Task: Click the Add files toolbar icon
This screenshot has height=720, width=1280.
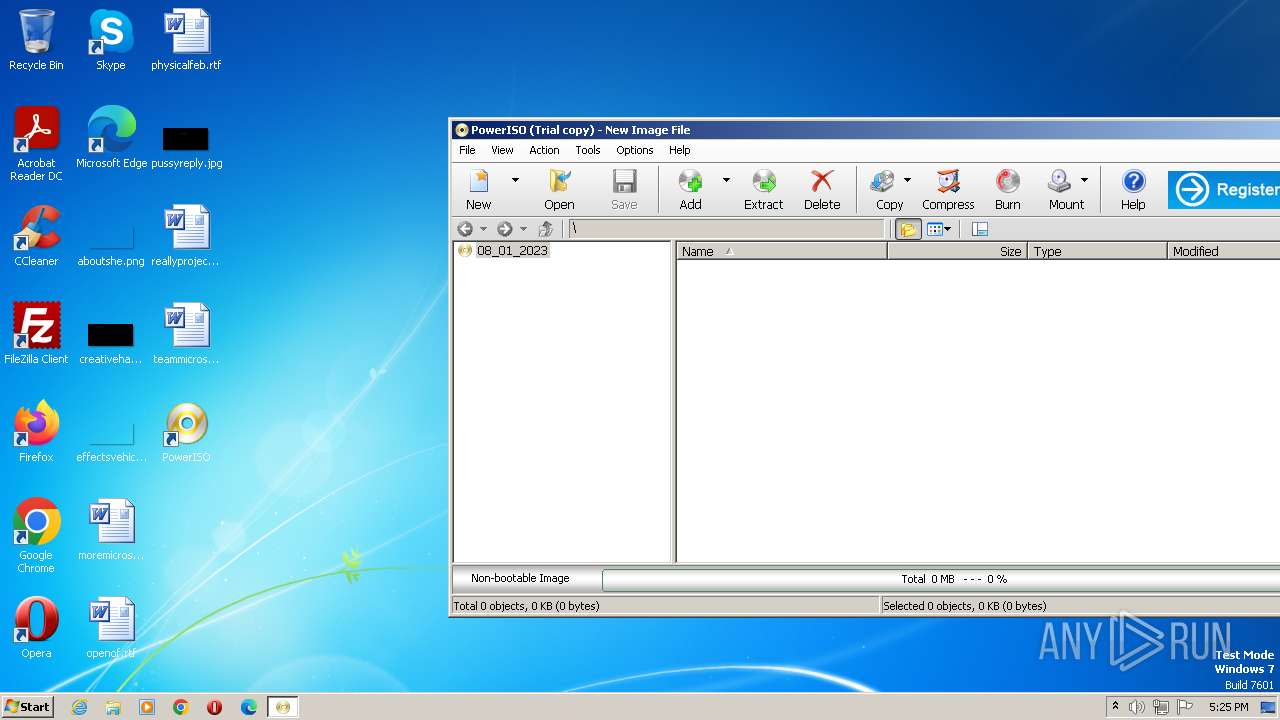Action: click(691, 189)
